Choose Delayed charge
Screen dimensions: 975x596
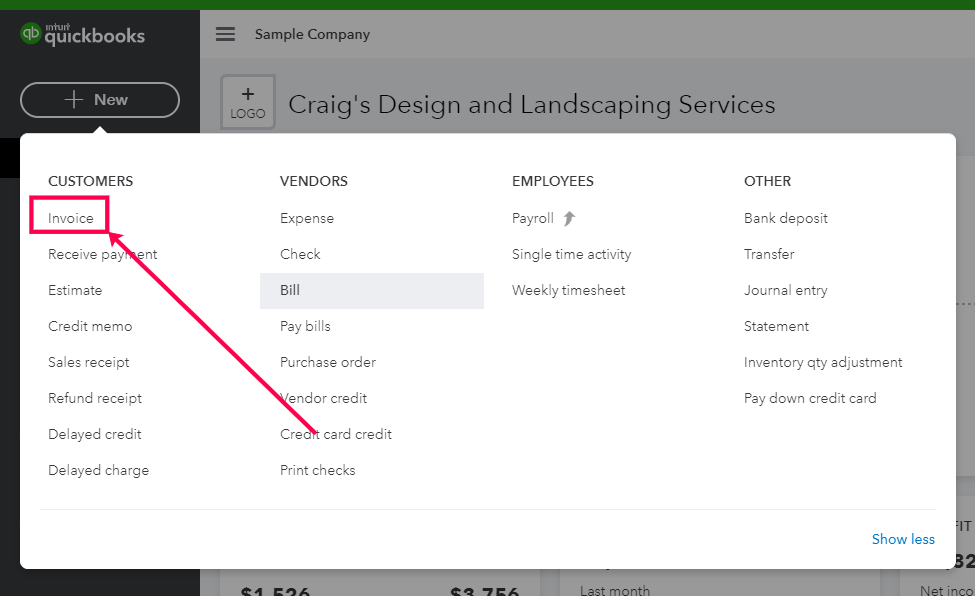(x=98, y=470)
